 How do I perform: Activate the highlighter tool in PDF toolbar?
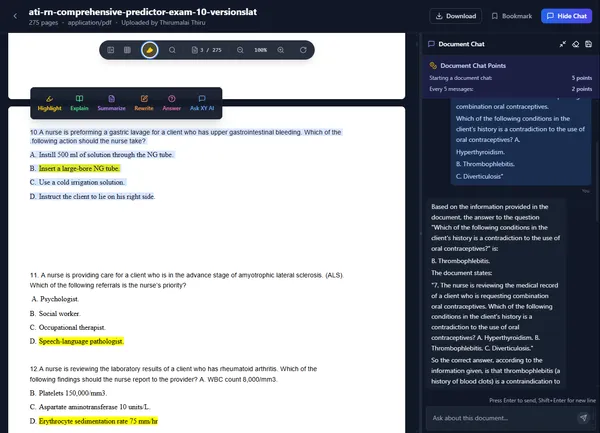coord(149,50)
